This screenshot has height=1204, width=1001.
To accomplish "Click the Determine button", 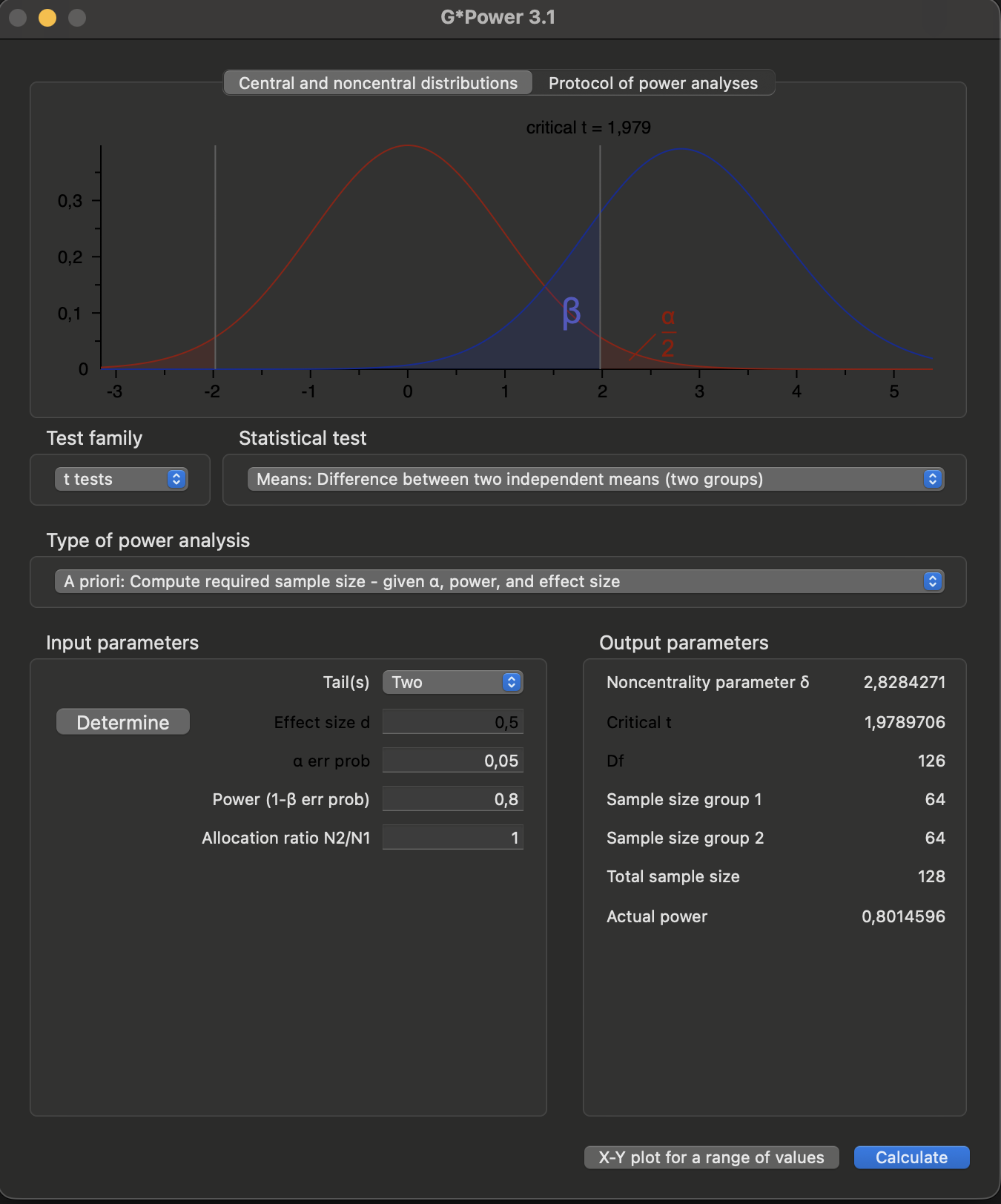I will 123,722.
